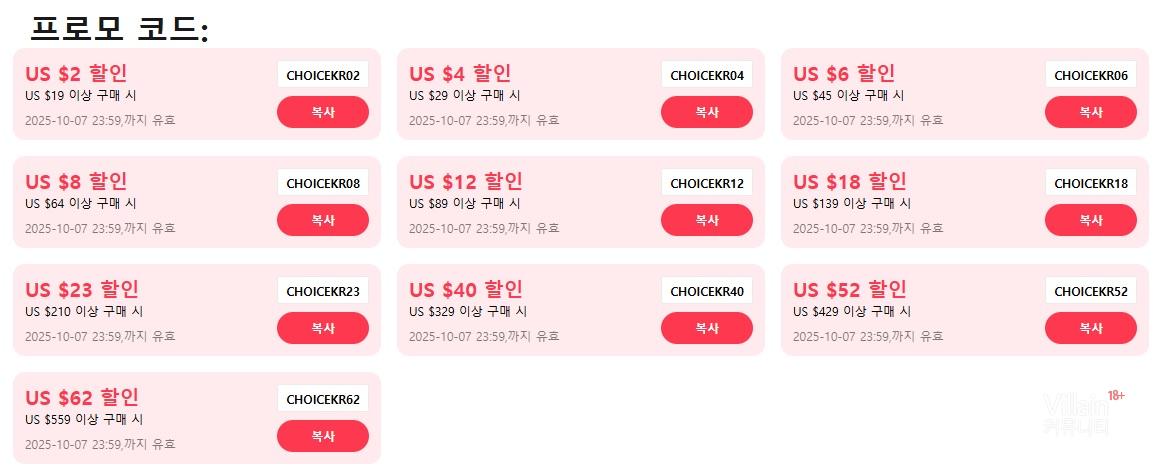The image size is (1160, 471).
Task: Click the 프로모 코드 heading
Action: point(119,28)
